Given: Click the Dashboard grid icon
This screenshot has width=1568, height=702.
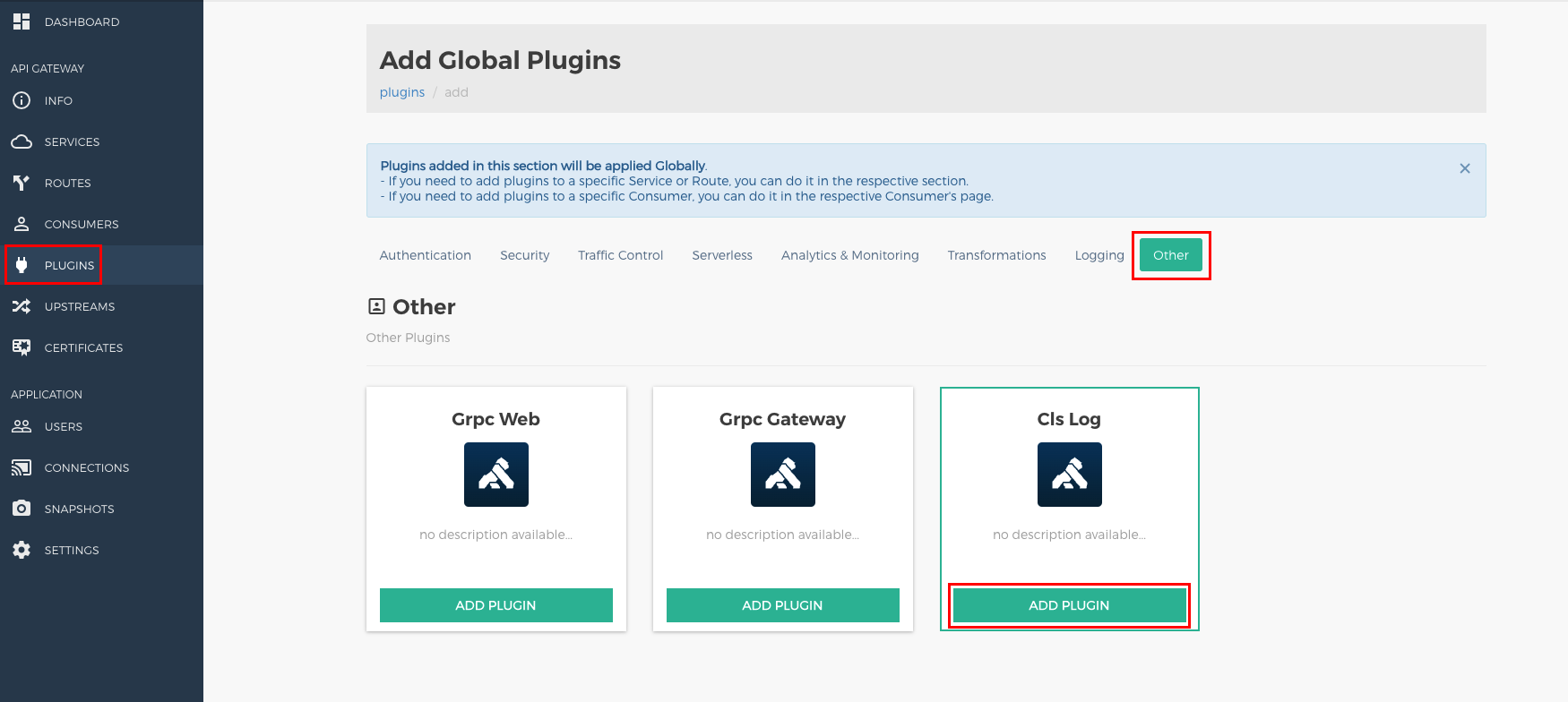Looking at the screenshot, I should point(22,21).
